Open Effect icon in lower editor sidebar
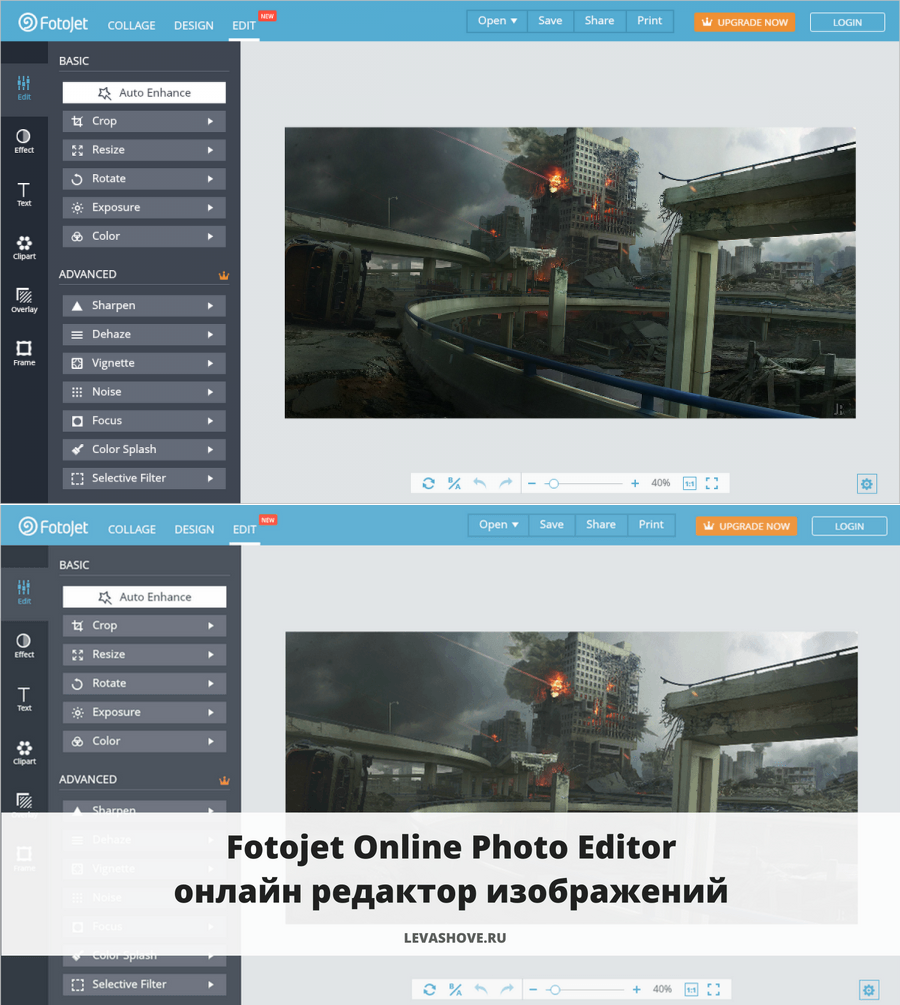 (24, 645)
